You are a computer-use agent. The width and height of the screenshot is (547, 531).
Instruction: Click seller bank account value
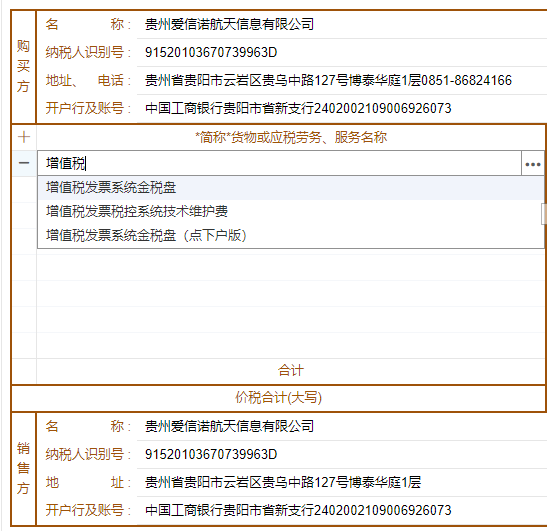298,510
